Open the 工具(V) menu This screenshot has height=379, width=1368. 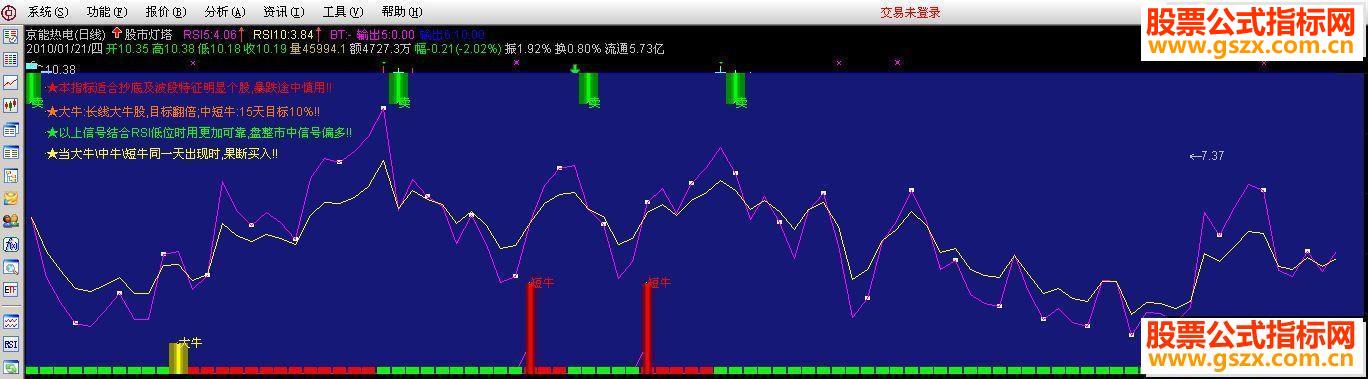tap(343, 12)
